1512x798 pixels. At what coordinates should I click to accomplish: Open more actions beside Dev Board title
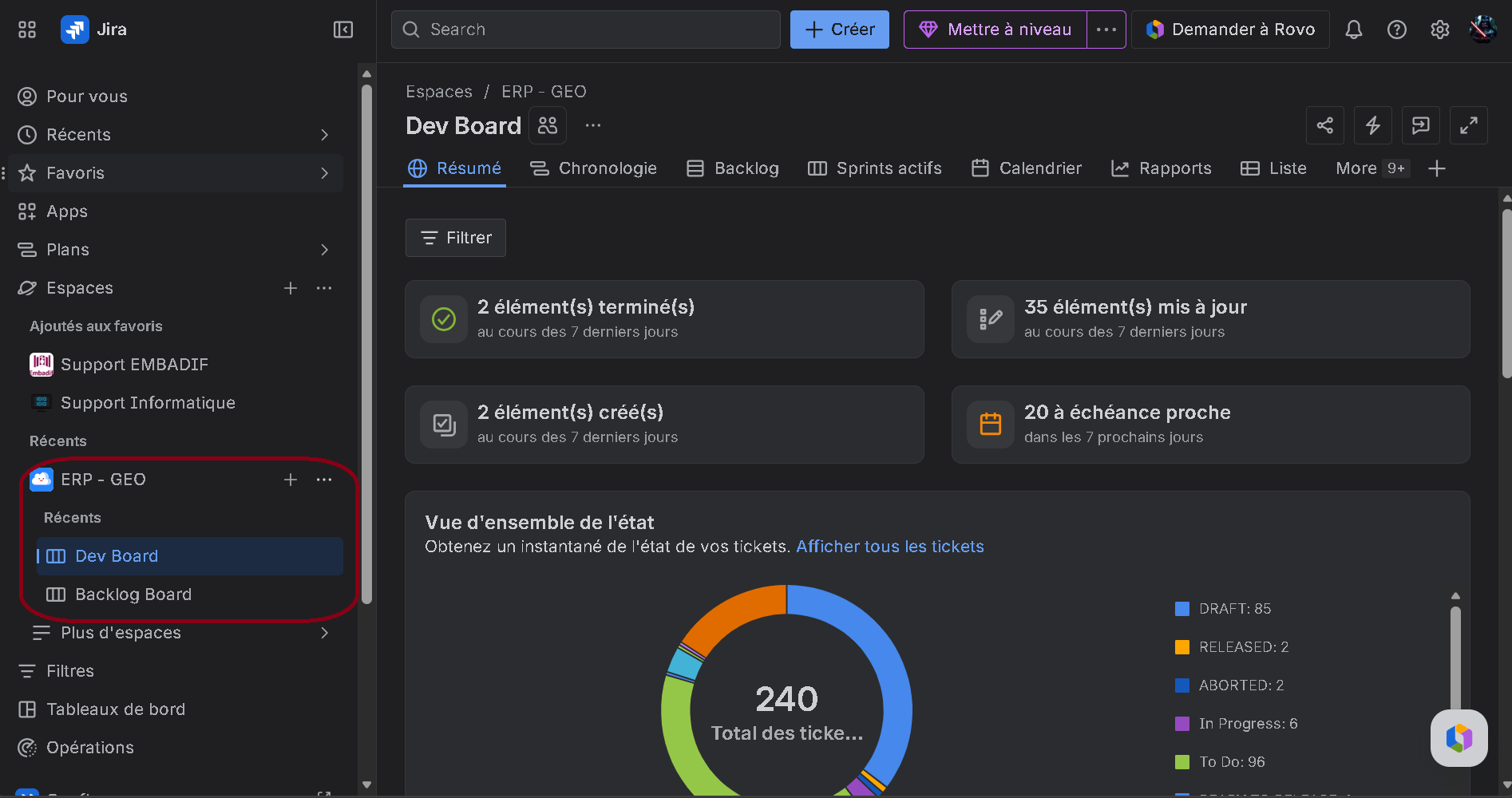[593, 125]
